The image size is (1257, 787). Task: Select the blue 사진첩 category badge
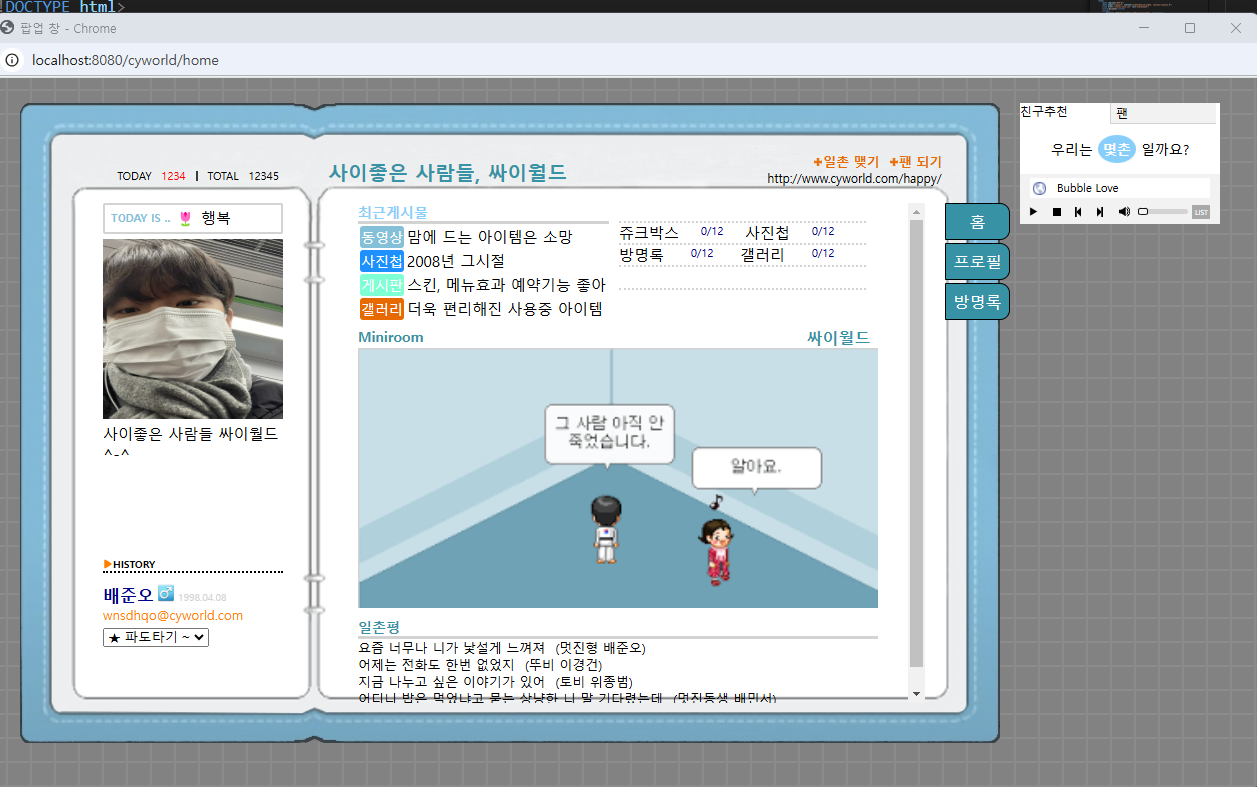tap(382, 261)
